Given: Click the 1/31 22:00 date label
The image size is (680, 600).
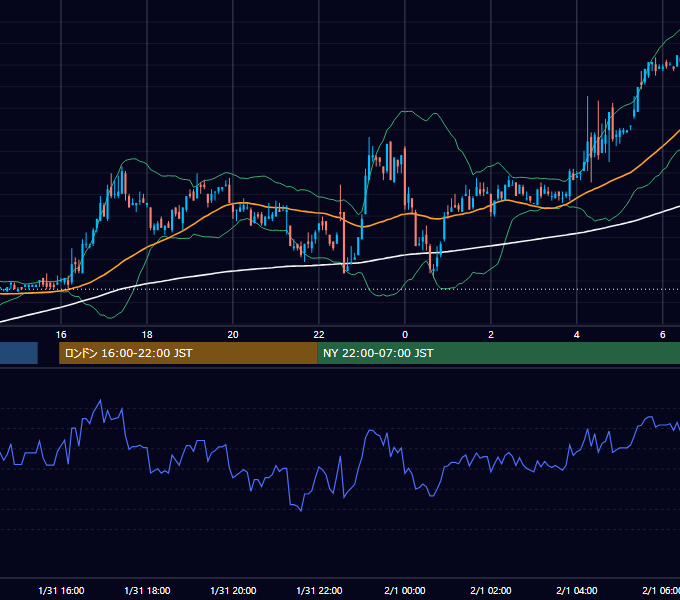Looking at the screenshot, I should coord(319,590).
